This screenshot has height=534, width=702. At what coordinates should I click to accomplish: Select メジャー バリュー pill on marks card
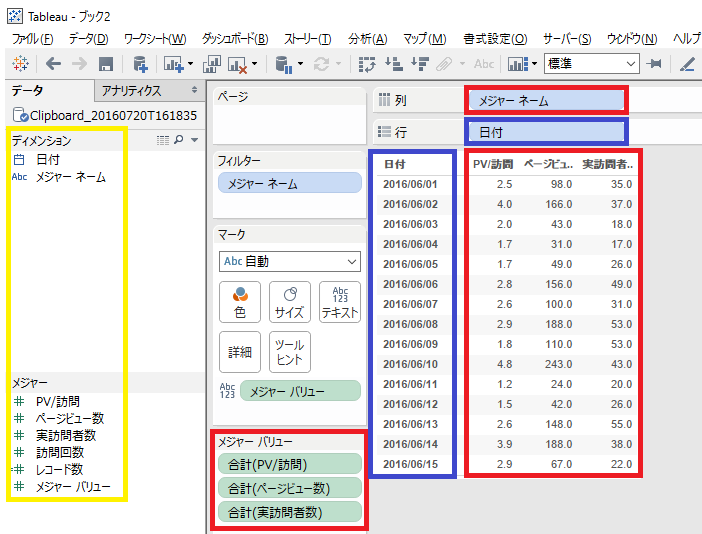click(x=300, y=392)
